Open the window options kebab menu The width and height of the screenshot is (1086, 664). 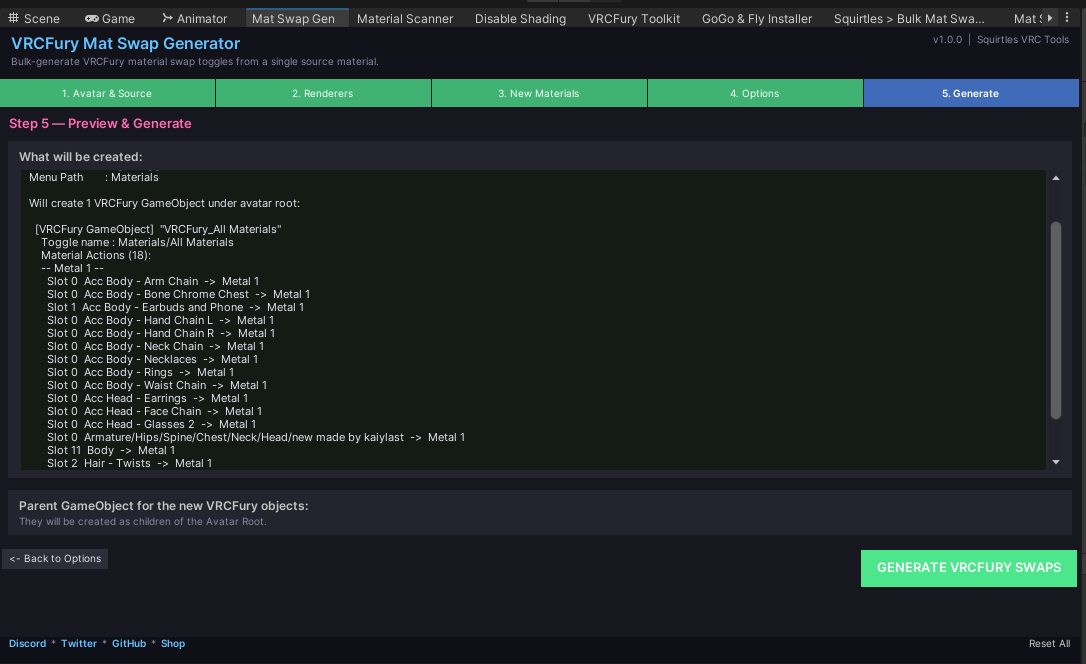(1067, 18)
